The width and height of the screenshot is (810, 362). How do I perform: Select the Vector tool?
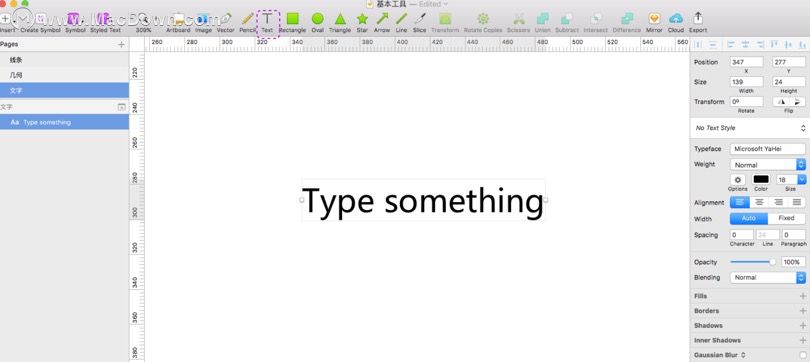[225, 23]
